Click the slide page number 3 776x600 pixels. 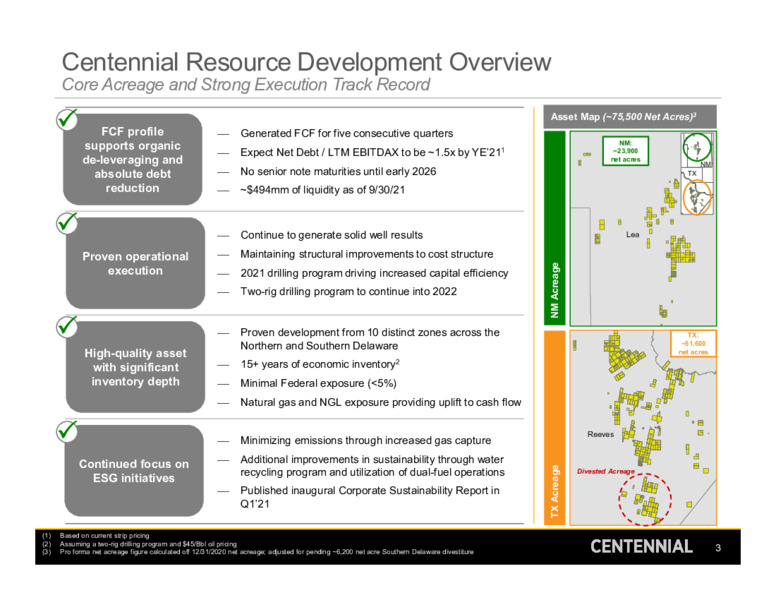pyautogui.click(x=718, y=548)
